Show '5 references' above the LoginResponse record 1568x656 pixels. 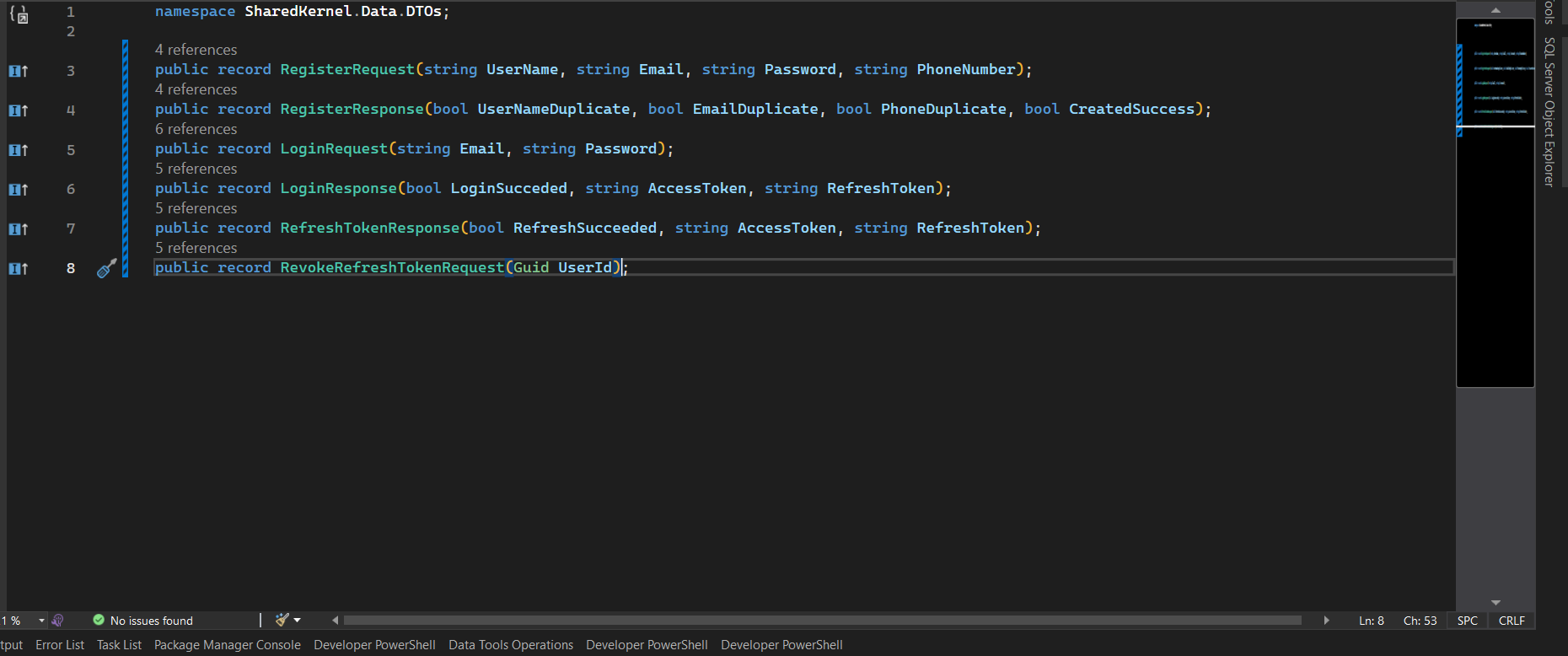(x=196, y=169)
